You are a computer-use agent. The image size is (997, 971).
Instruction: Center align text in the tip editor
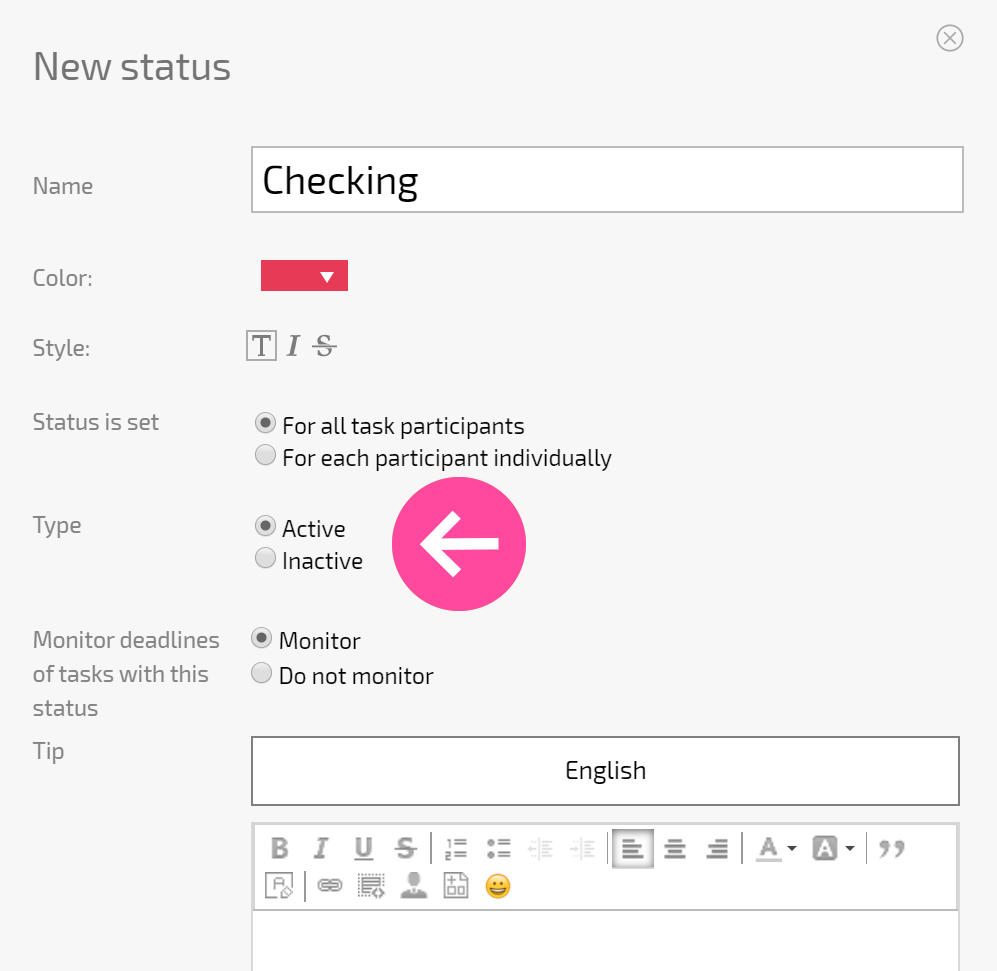pos(675,848)
